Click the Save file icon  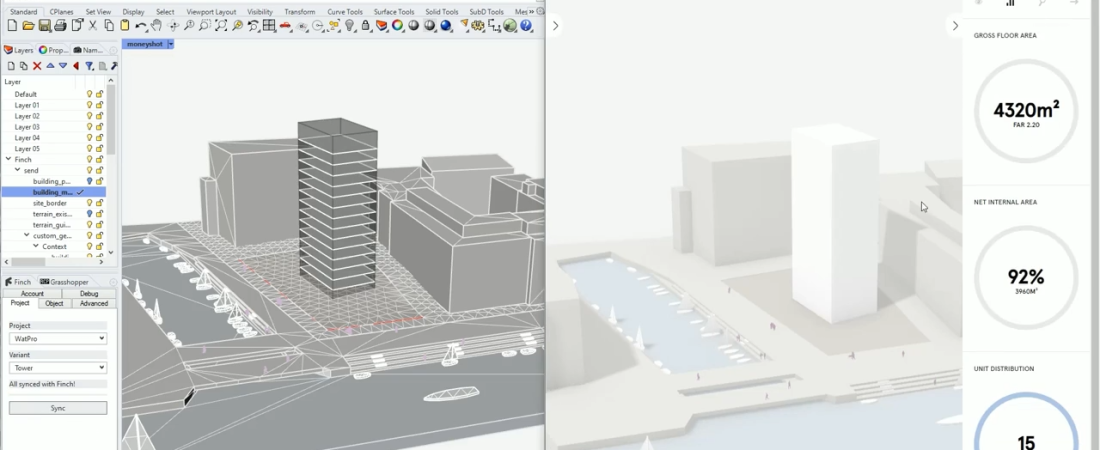[x=44, y=26]
